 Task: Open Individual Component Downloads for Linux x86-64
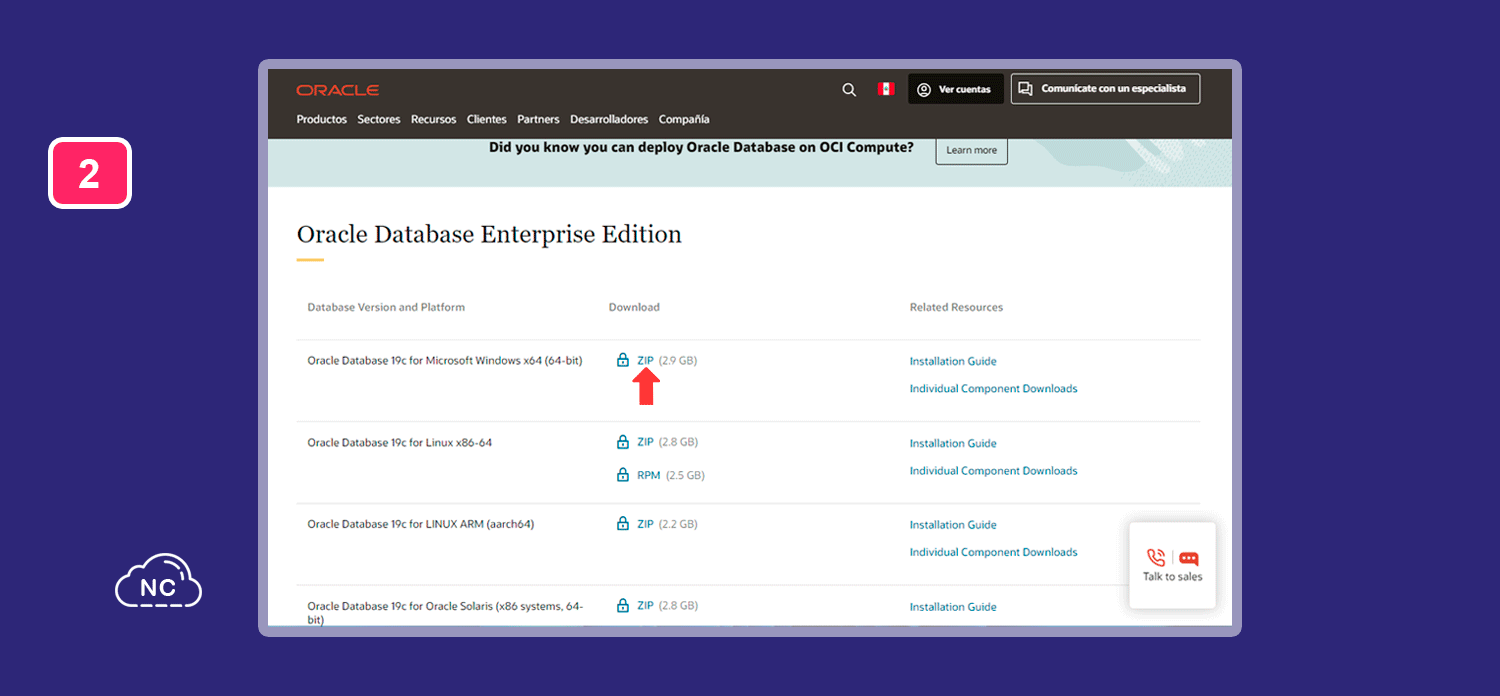pyautogui.click(x=993, y=470)
